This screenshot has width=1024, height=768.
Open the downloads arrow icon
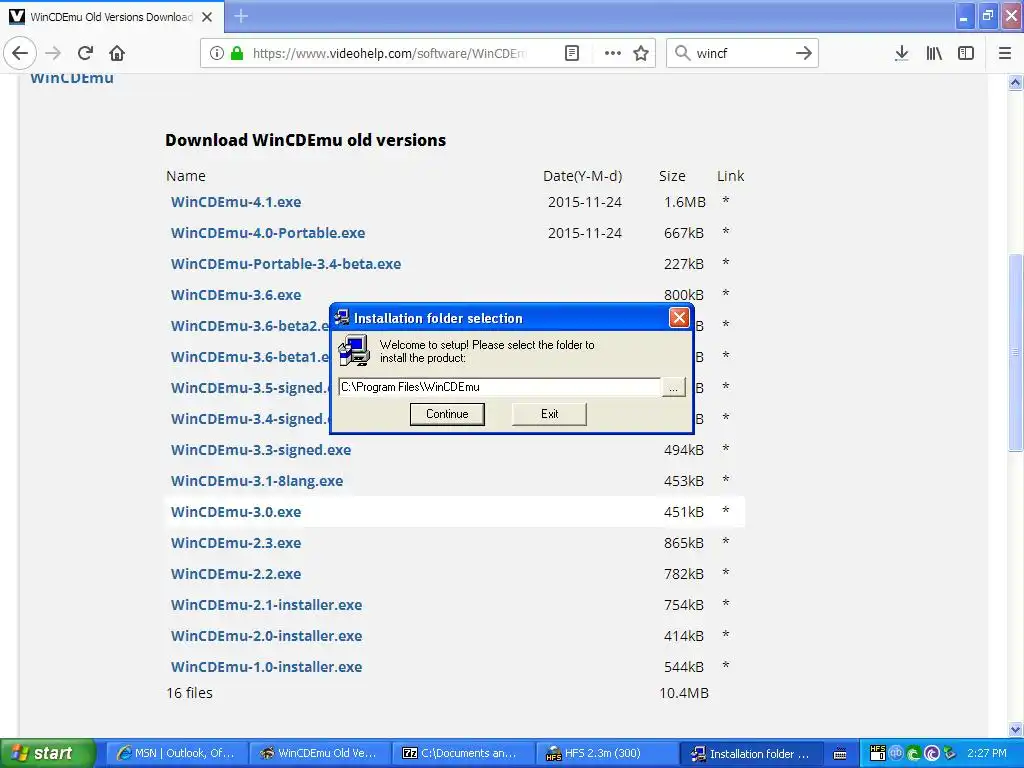click(902, 53)
